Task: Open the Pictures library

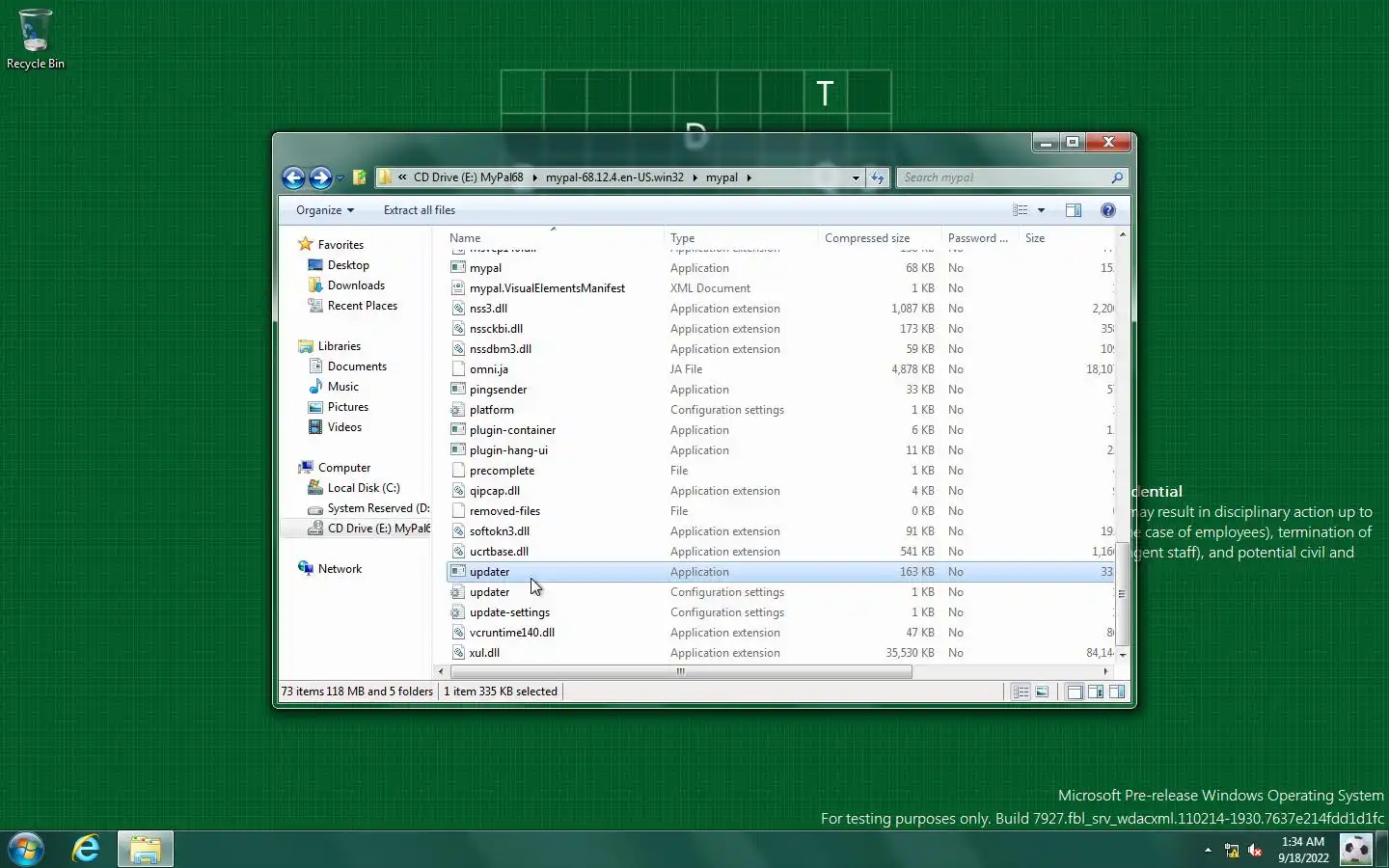Action: 347,407
